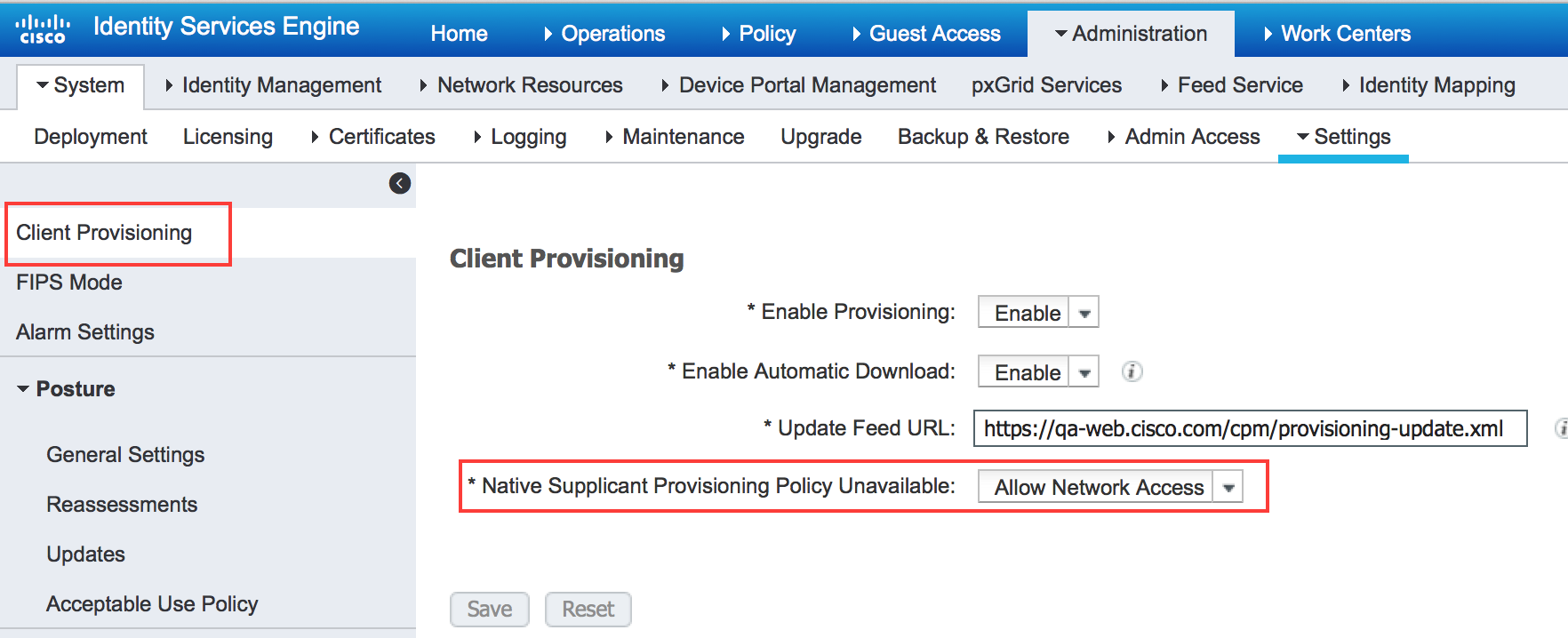This screenshot has height=638, width=1568.
Task: Open Native Supplicant Provisioning Policy Unavailable dropdown
Action: point(1110,487)
